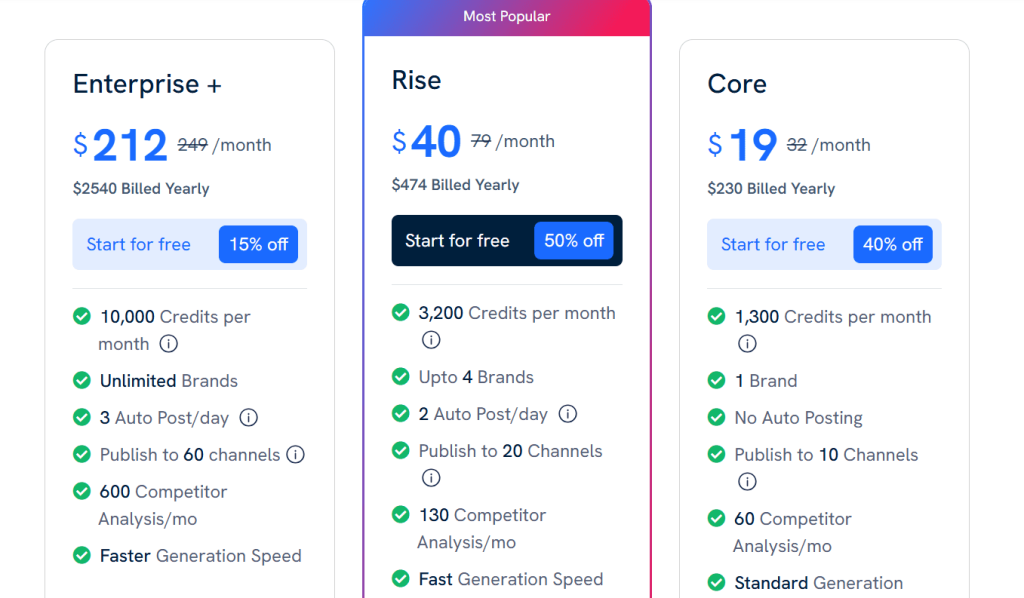
Task: Click green checkmark beside Upto 4 Brands
Action: click(x=401, y=377)
